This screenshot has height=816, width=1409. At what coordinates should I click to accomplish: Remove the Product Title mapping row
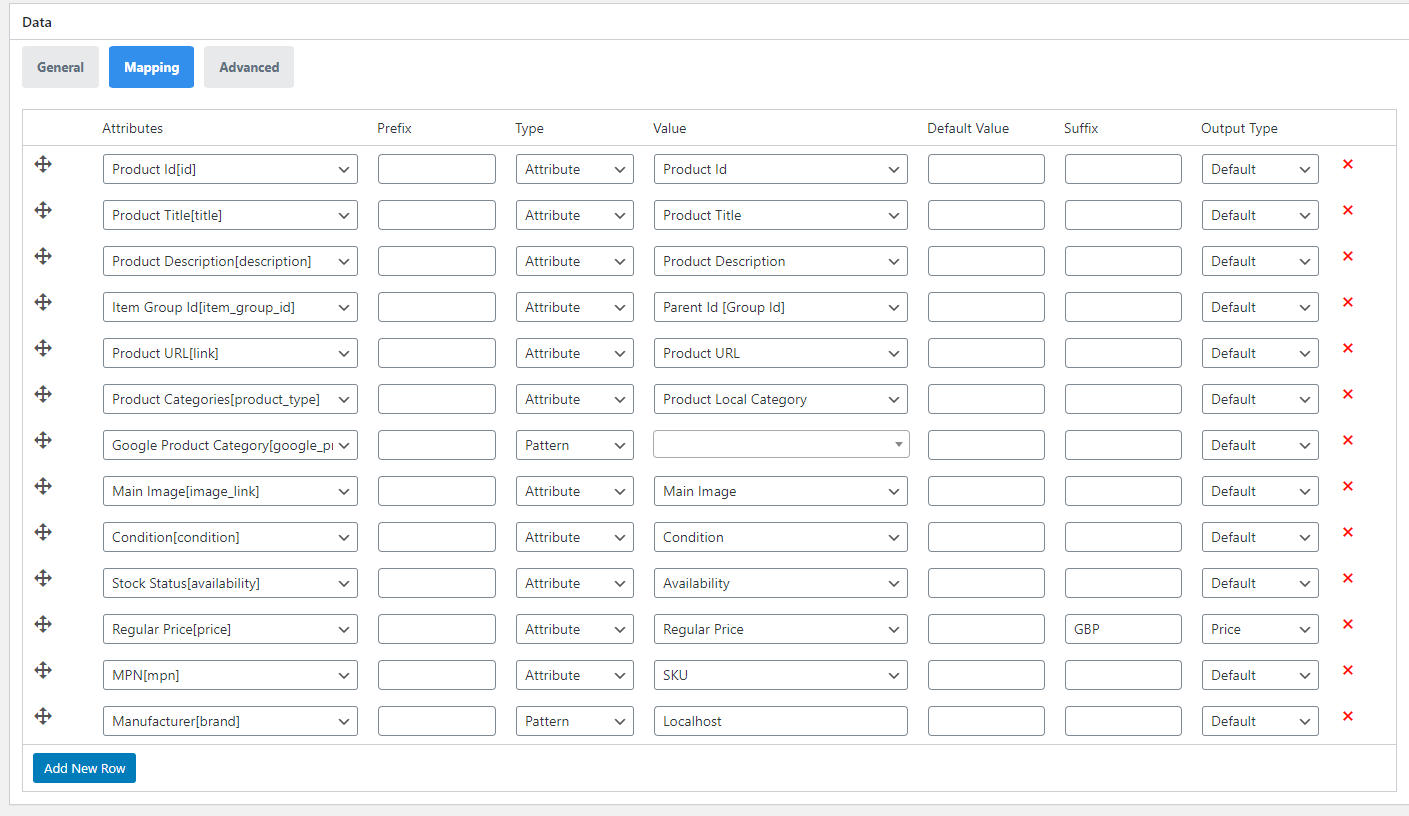(1348, 210)
